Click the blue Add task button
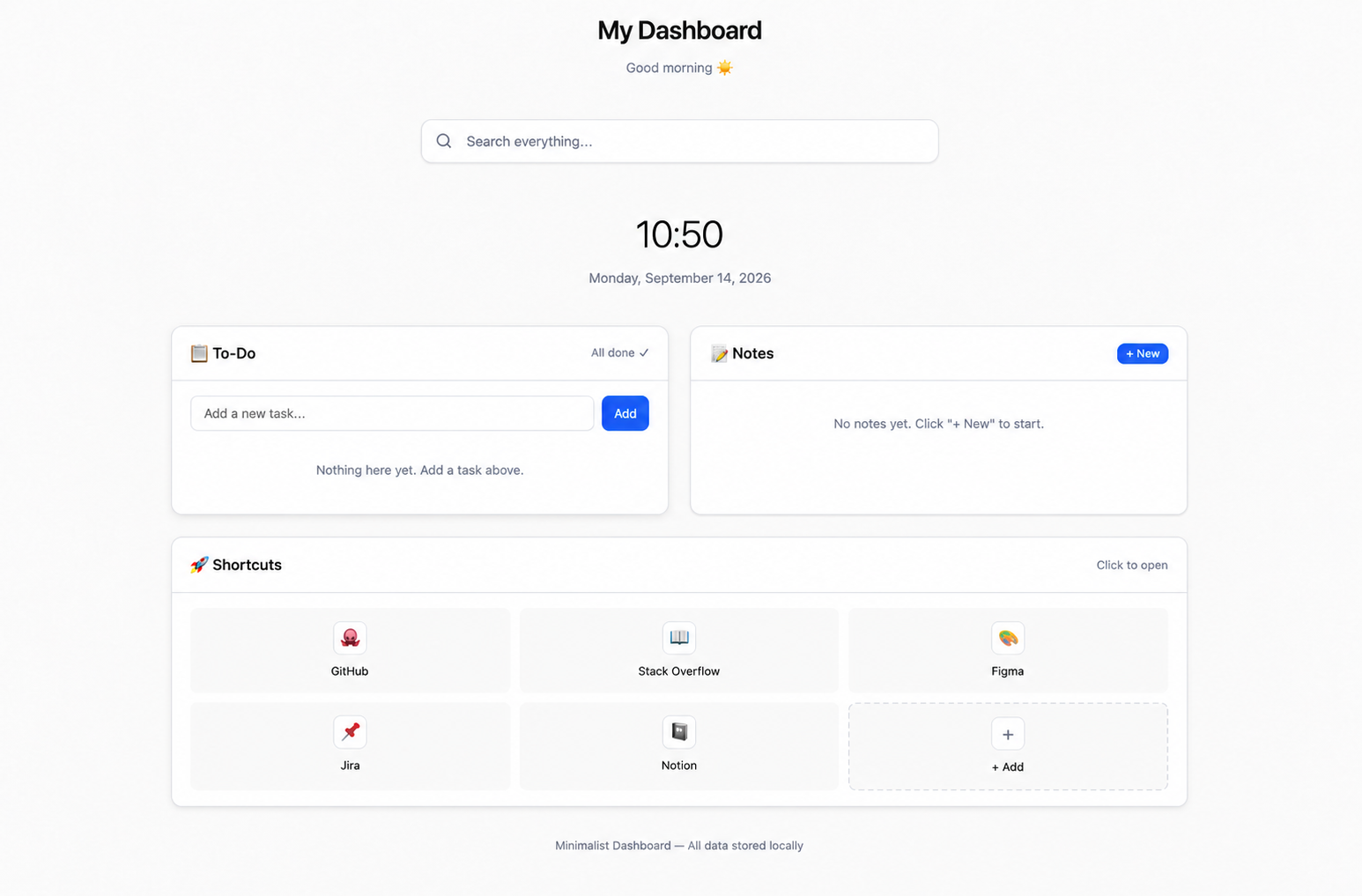This screenshot has width=1362, height=896. click(625, 413)
